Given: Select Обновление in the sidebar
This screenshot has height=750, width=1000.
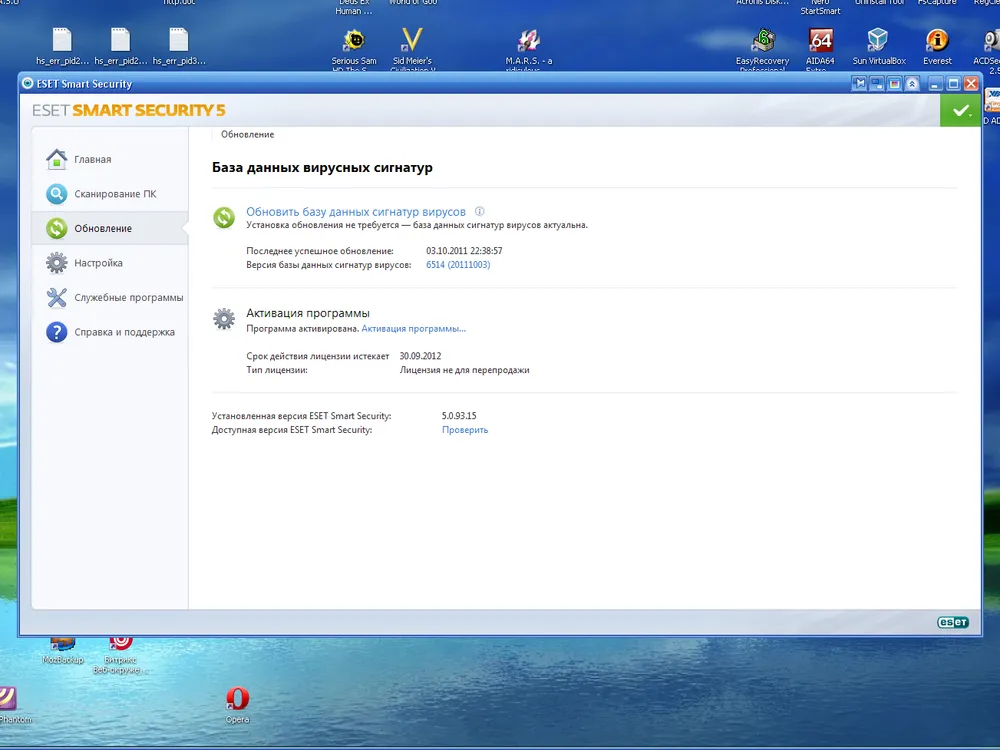Looking at the screenshot, I should pyautogui.click(x=102, y=228).
